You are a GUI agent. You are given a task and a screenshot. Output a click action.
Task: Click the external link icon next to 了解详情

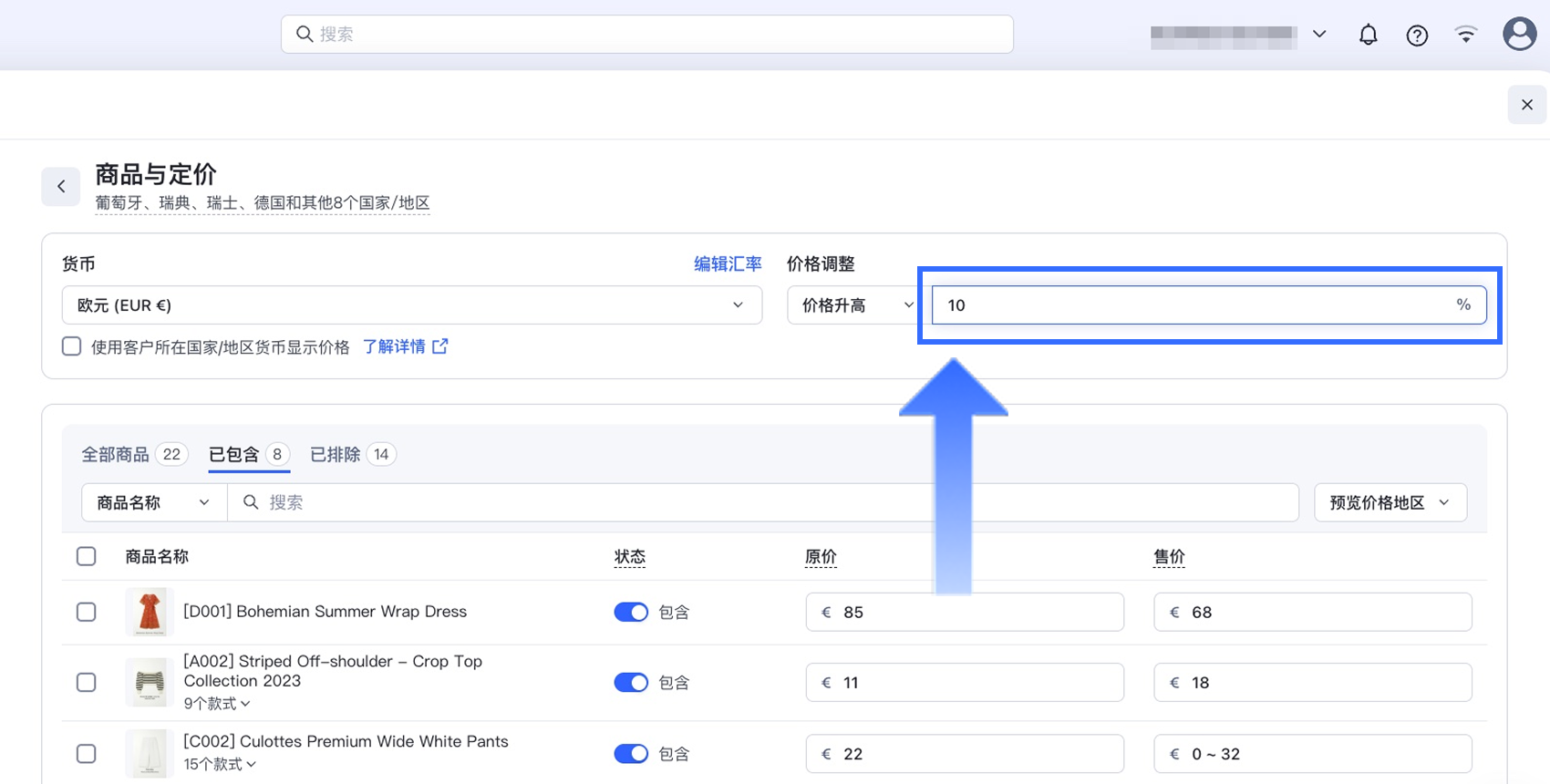(440, 346)
